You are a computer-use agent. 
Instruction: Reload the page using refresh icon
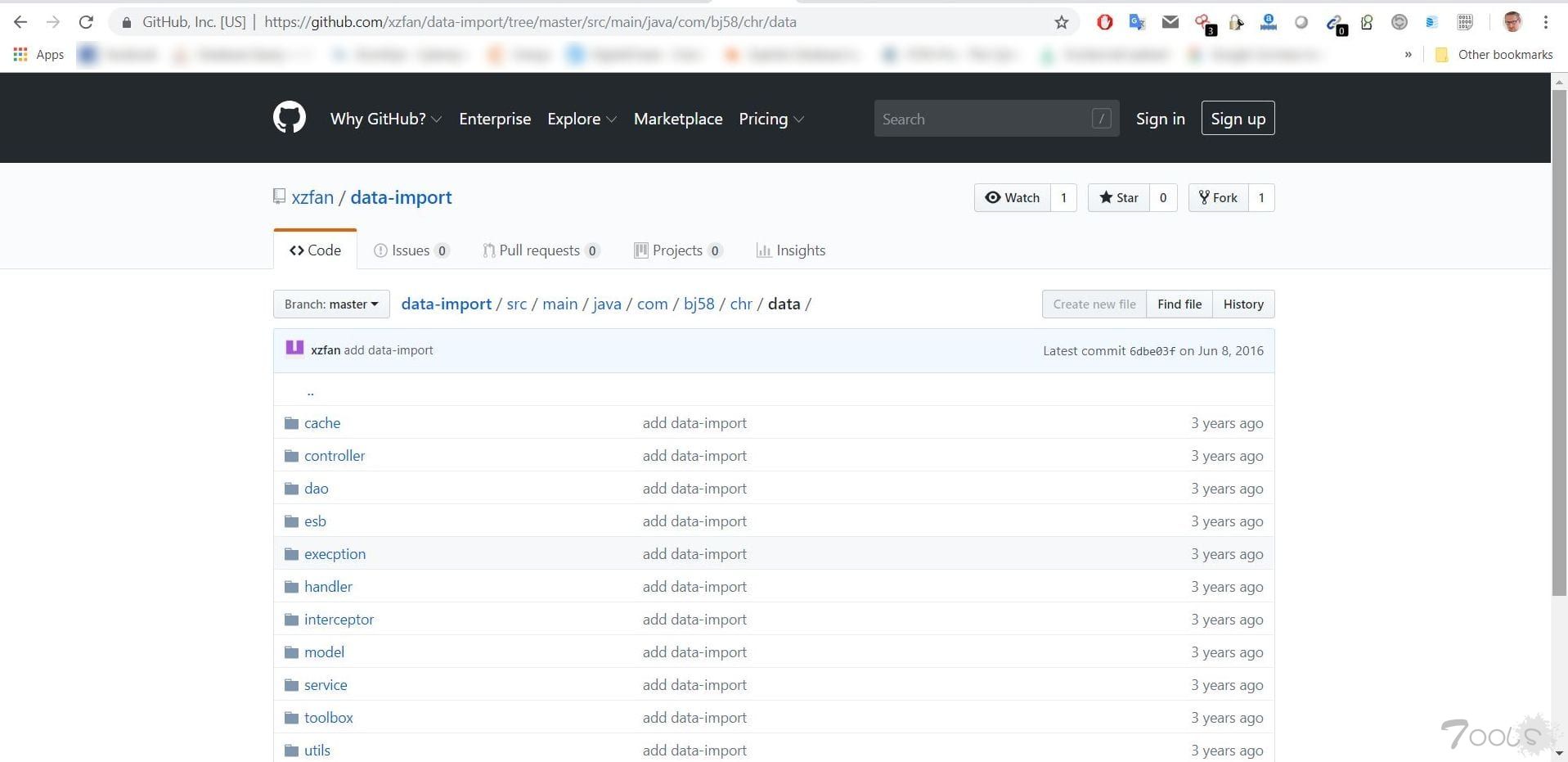[86, 22]
